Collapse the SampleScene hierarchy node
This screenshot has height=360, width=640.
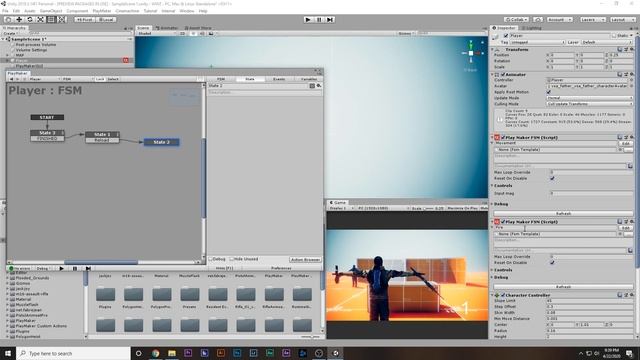point(3,39)
